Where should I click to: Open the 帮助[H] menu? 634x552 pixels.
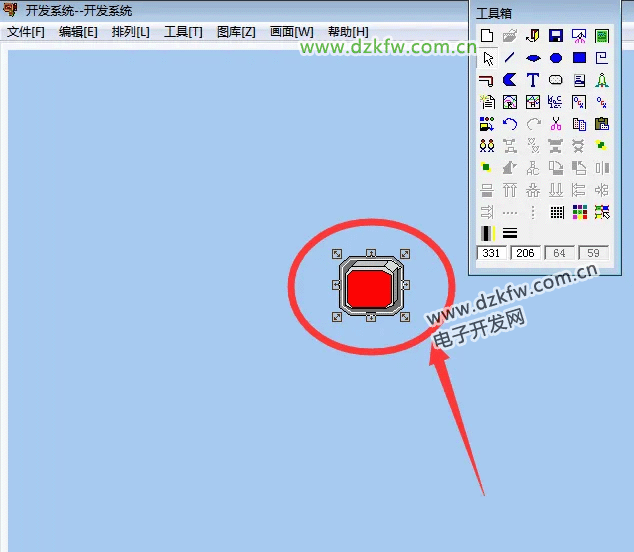348,32
